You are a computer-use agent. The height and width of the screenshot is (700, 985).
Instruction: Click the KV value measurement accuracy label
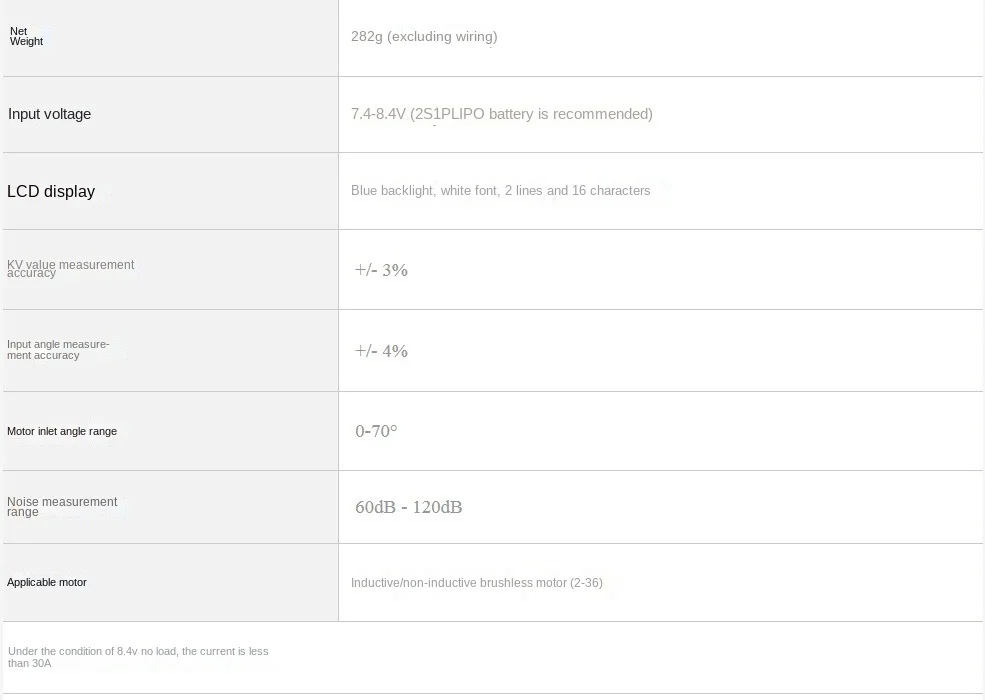click(x=70, y=268)
